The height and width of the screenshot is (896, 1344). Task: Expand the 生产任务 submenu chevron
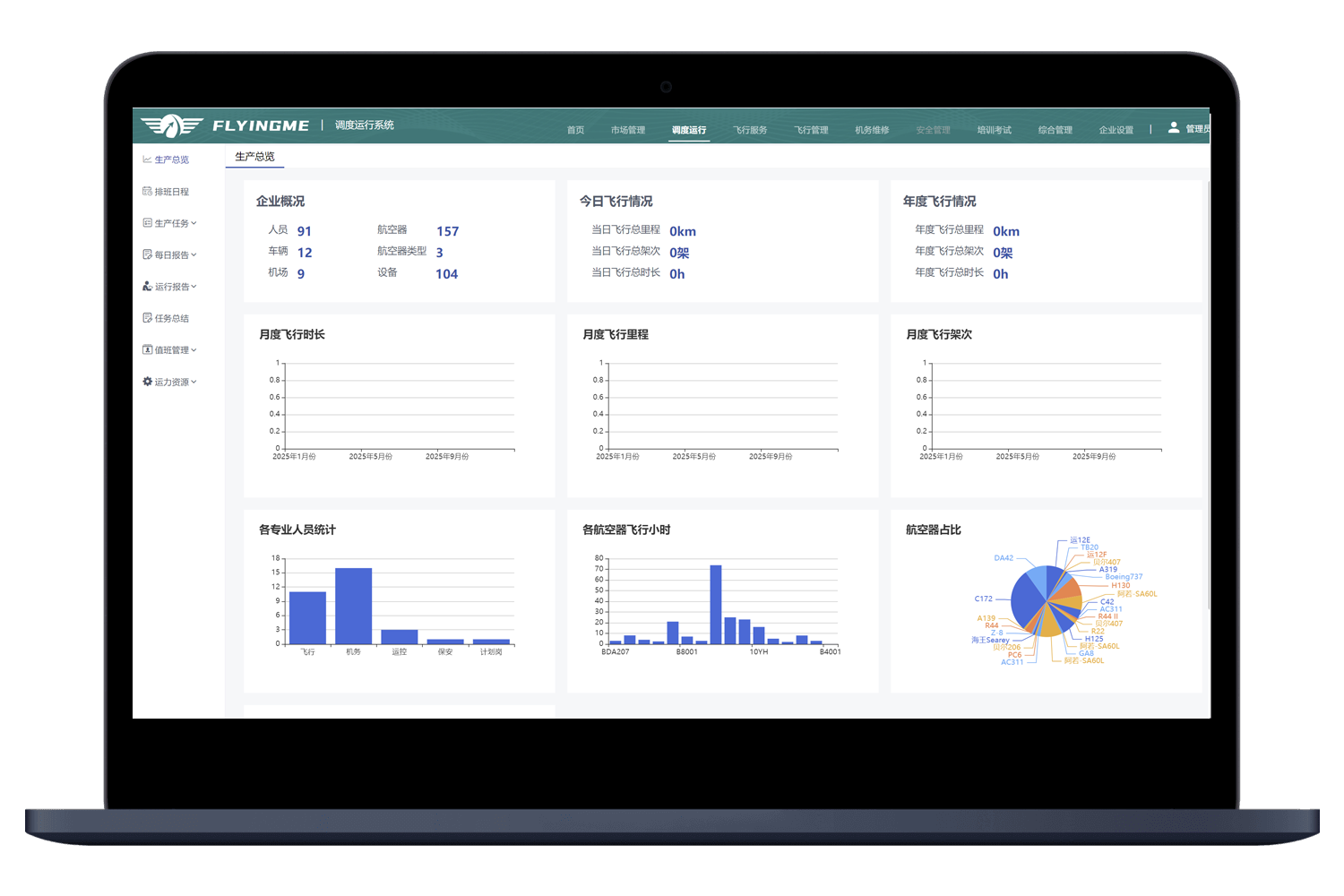194,223
